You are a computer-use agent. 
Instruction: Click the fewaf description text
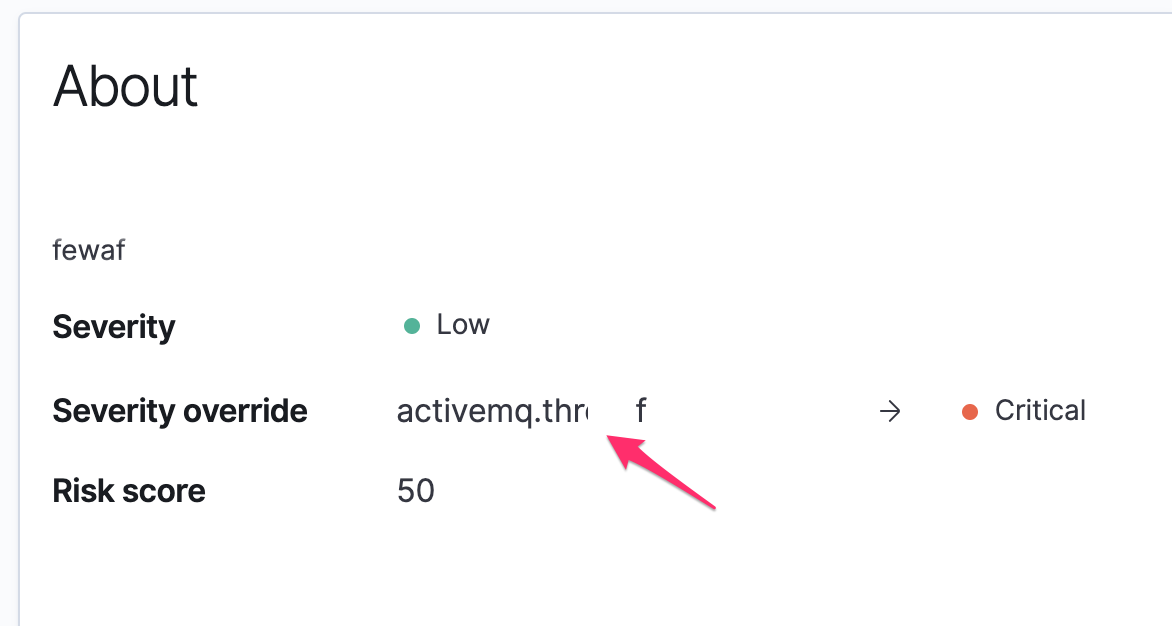(88, 250)
